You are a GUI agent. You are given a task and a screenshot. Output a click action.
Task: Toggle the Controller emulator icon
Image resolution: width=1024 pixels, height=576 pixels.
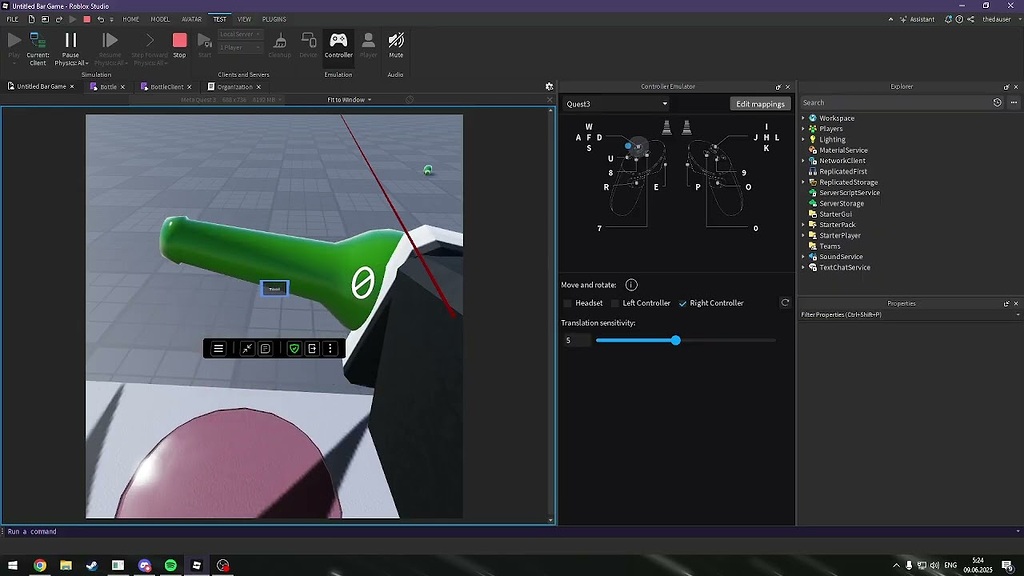338,41
